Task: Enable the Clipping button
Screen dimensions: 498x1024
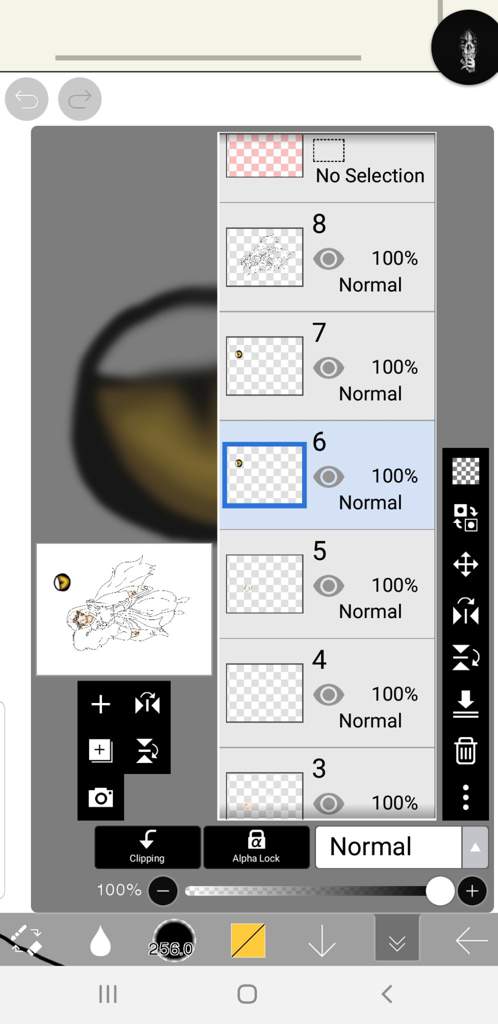Action: click(x=148, y=847)
